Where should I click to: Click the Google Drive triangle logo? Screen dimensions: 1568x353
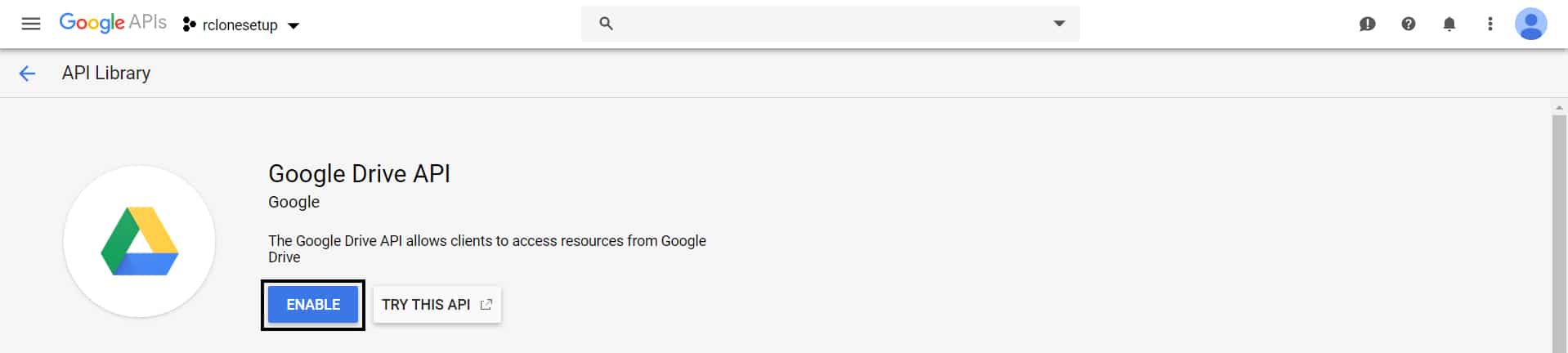140,241
